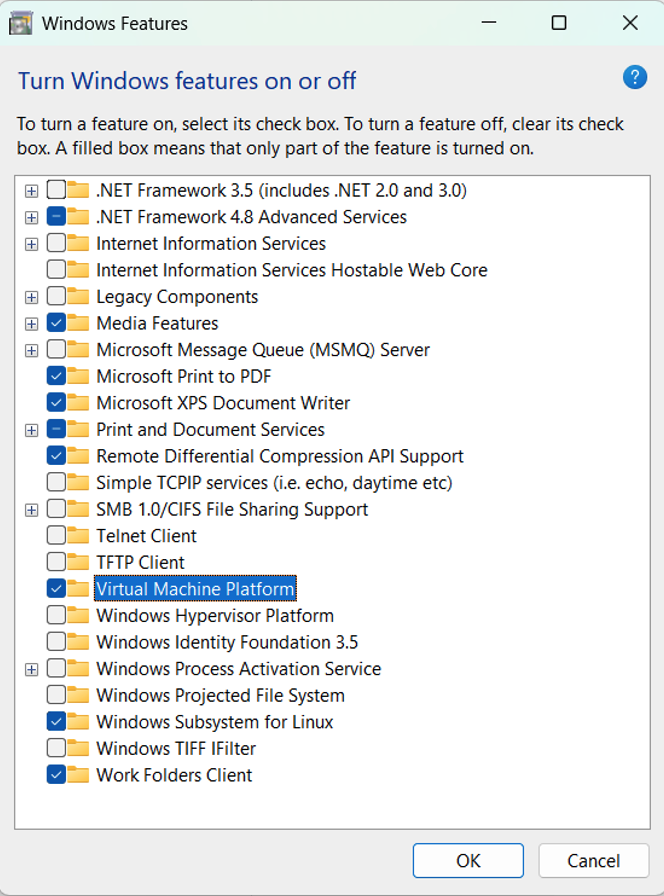Click folder icon beside Work Folders Client
Image resolution: width=664 pixels, height=896 pixels.
pos(78,775)
